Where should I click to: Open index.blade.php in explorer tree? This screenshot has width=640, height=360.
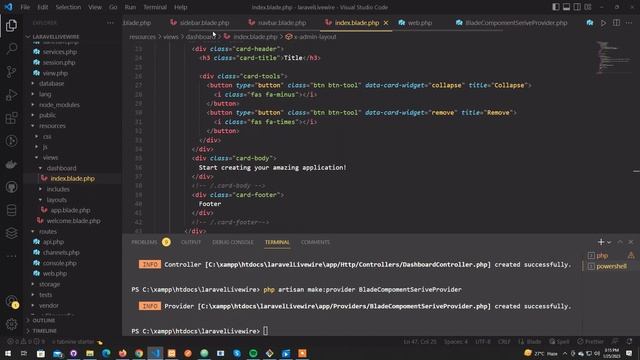pyautogui.click(x=72, y=178)
